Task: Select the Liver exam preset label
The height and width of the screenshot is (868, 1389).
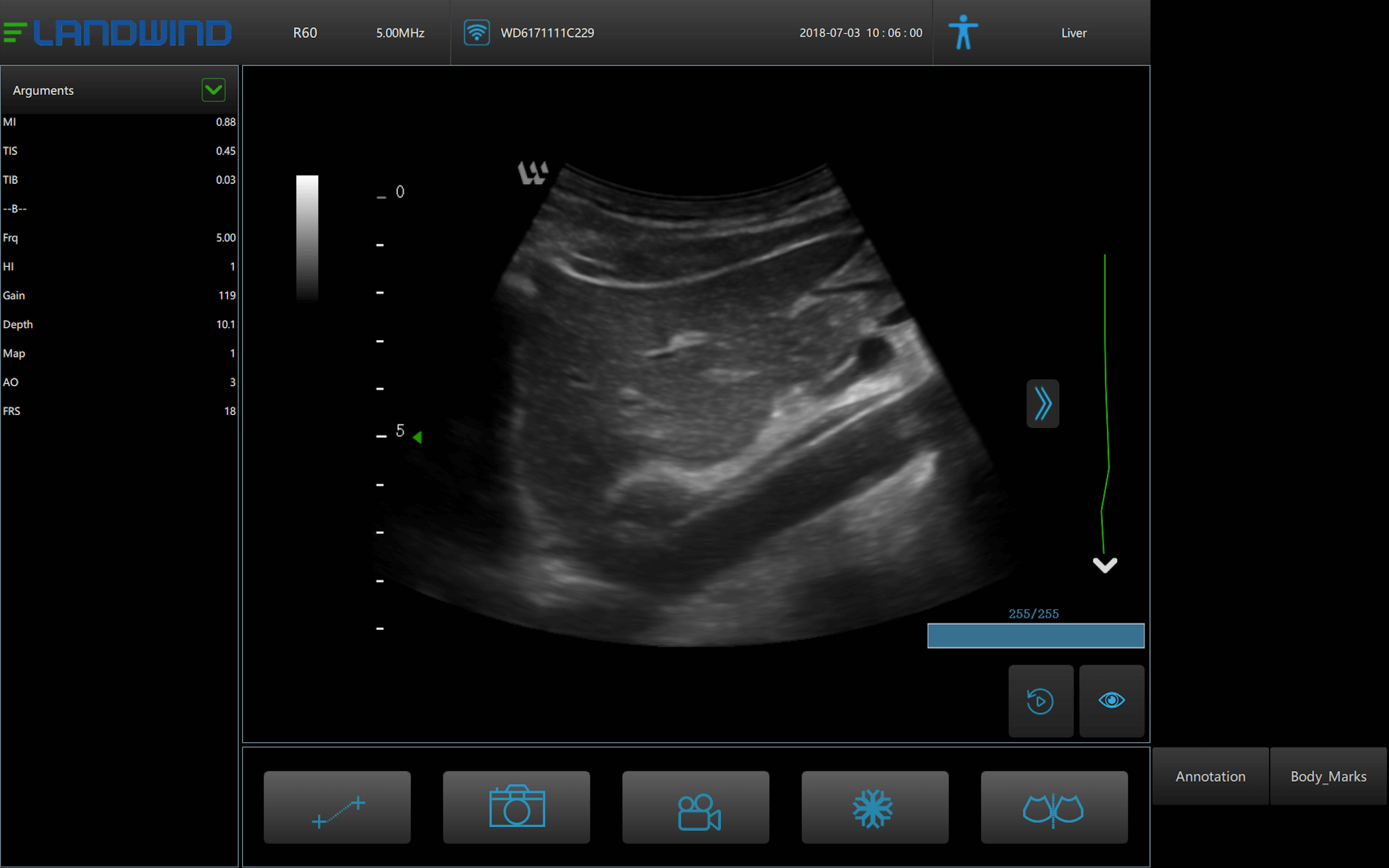Action: 1074,33
